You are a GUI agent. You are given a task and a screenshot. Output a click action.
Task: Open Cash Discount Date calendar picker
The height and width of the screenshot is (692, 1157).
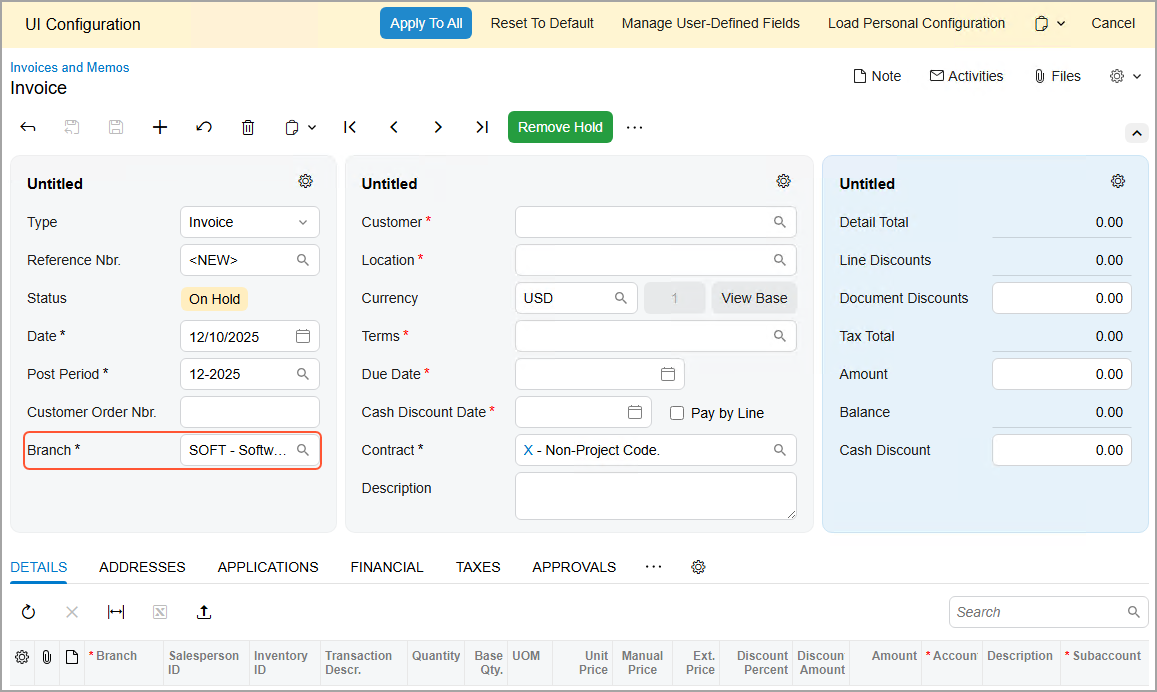click(x=635, y=412)
